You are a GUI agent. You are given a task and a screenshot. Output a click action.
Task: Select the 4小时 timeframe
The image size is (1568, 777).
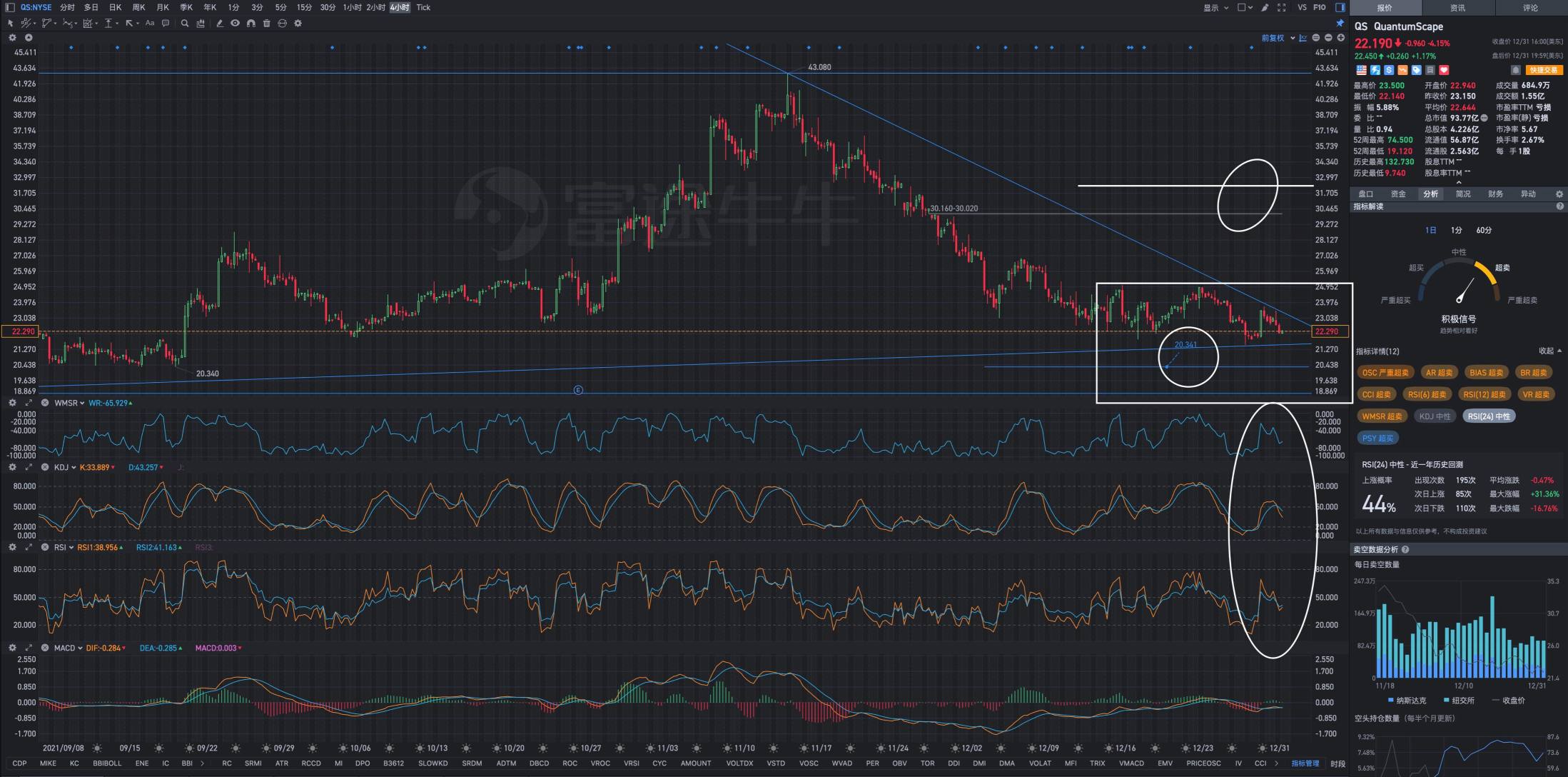click(x=400, y=7)
